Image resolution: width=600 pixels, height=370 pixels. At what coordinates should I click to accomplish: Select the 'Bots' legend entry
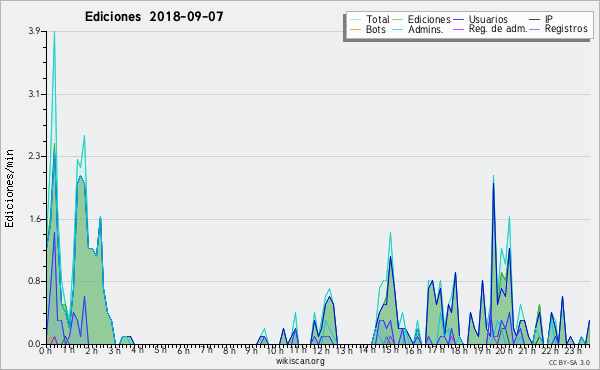[376, 29]
